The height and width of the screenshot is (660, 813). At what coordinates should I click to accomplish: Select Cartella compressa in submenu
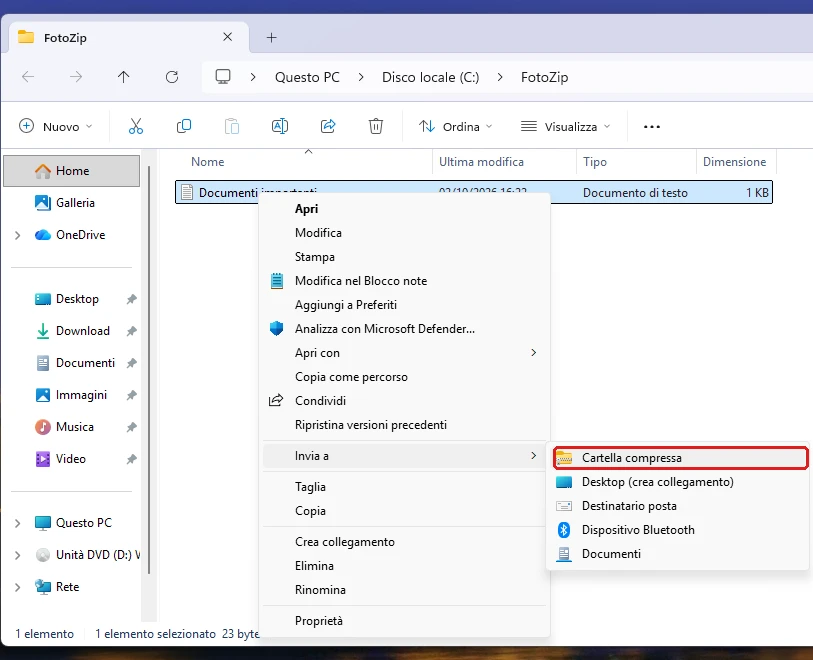pos(680,458)
